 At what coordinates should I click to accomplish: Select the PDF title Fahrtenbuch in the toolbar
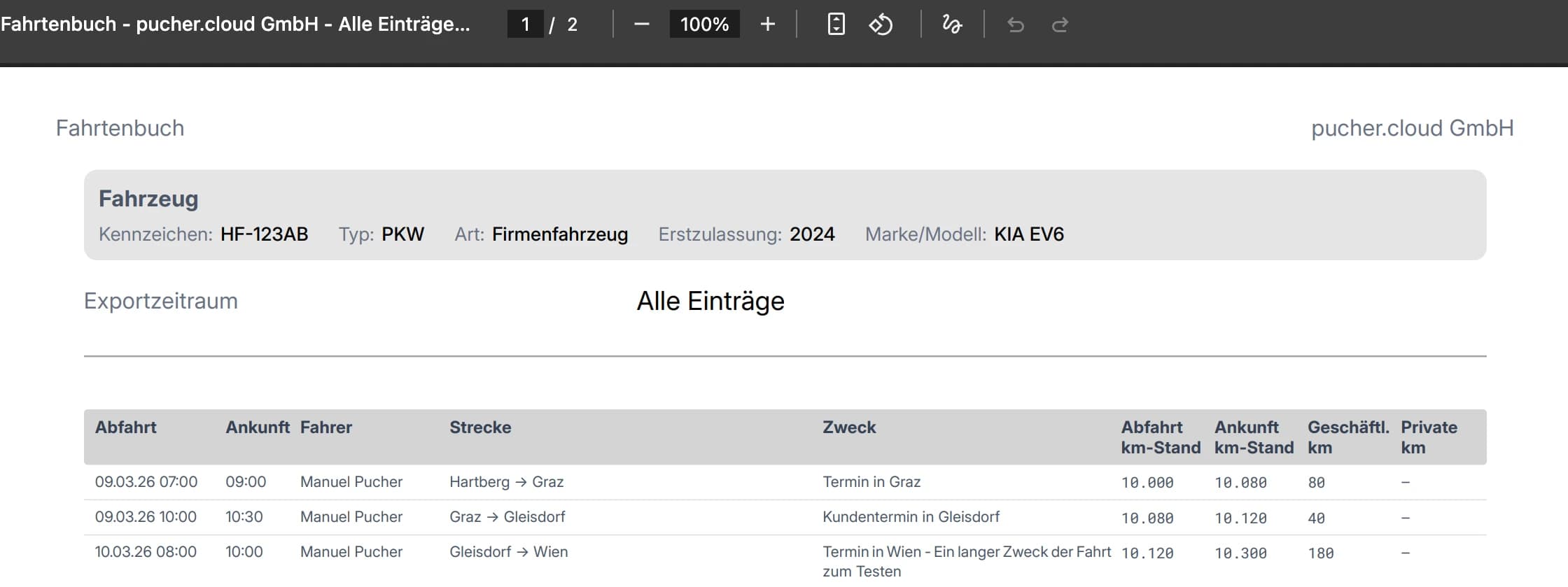point(235,24)
